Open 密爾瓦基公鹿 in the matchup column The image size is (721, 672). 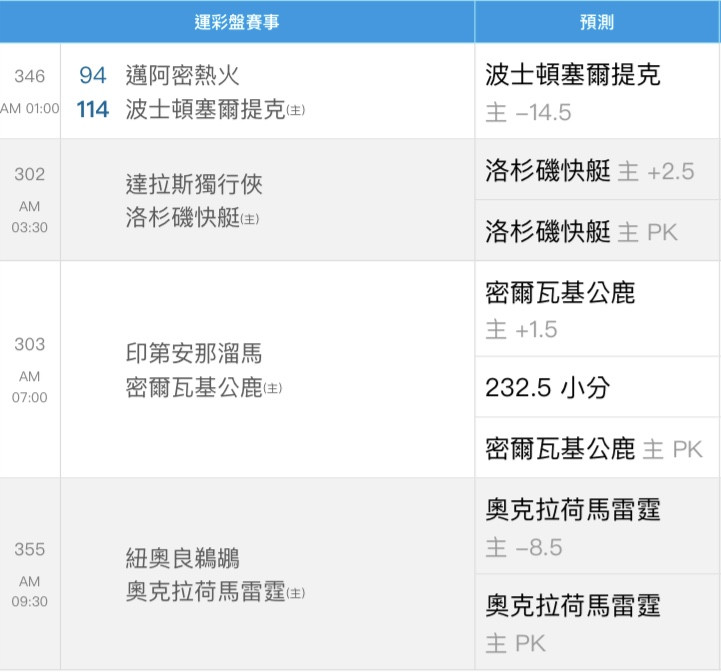pyautogui.click(x=194, y=387)
